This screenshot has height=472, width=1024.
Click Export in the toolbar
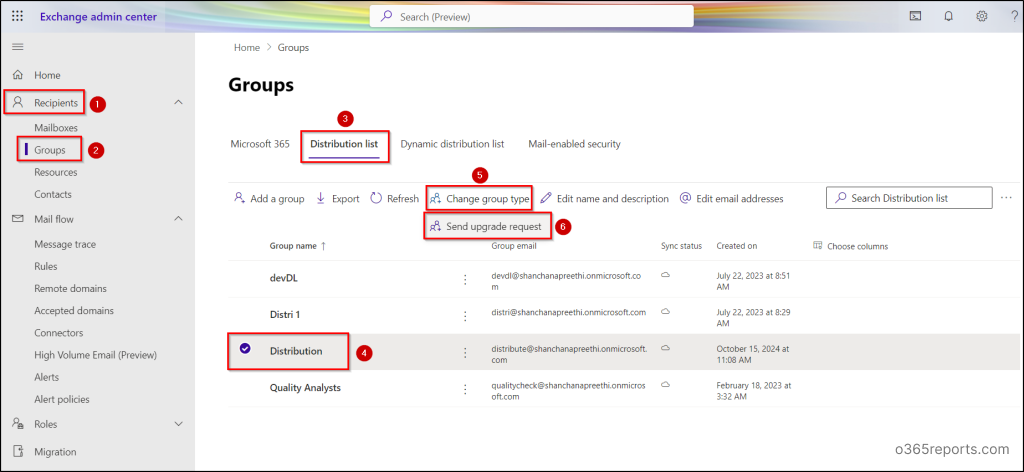(x=338, y=198)
